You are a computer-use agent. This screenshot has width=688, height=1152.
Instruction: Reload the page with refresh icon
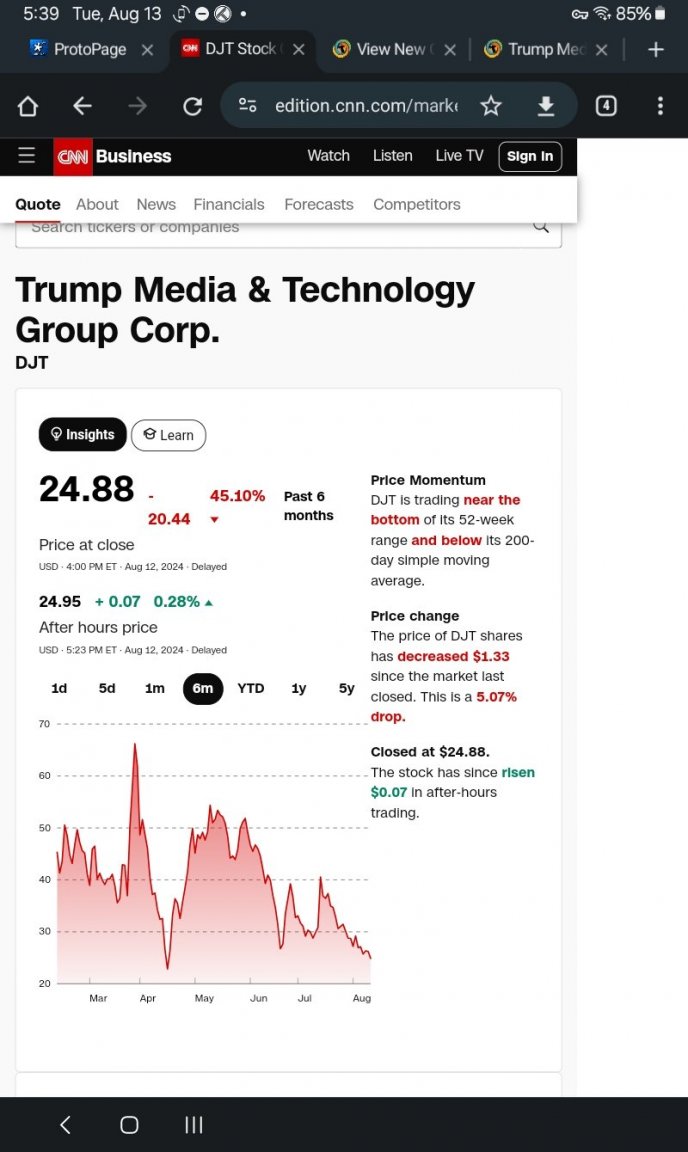(193, 107)
